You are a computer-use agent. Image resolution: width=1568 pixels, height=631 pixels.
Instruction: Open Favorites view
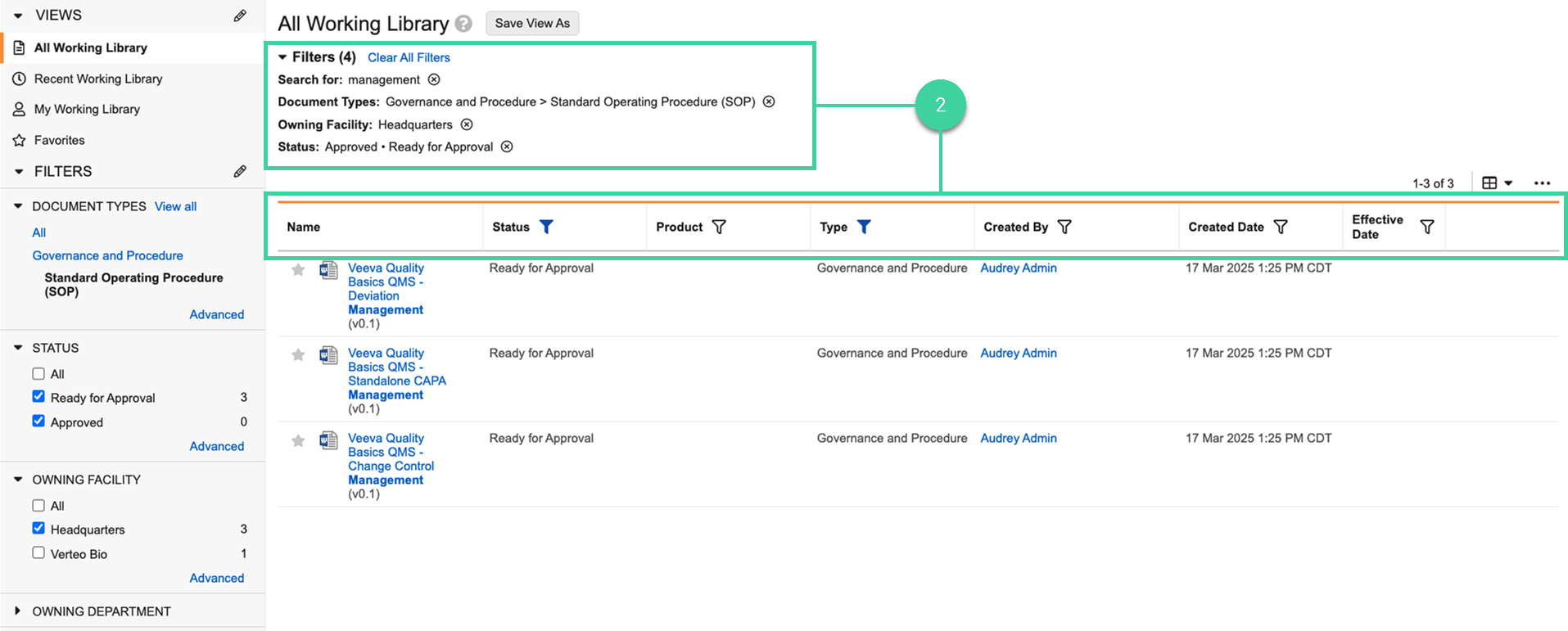coord(59,140)
